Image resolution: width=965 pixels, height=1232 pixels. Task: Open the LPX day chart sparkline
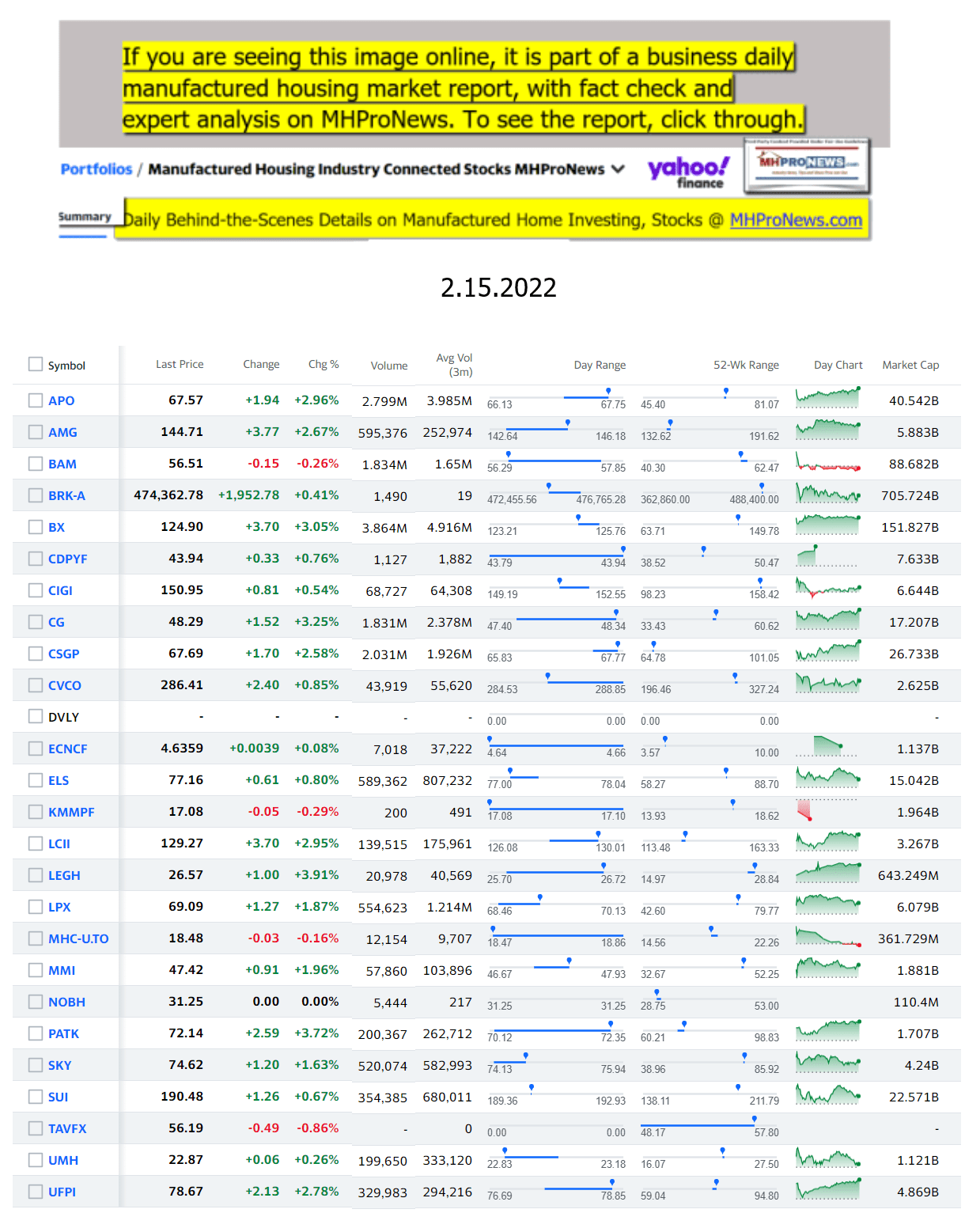click(828, 904)
